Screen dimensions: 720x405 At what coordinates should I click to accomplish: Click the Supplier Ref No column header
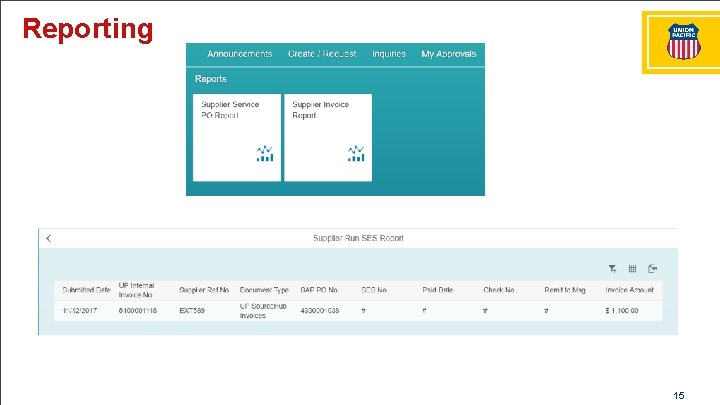204,290
